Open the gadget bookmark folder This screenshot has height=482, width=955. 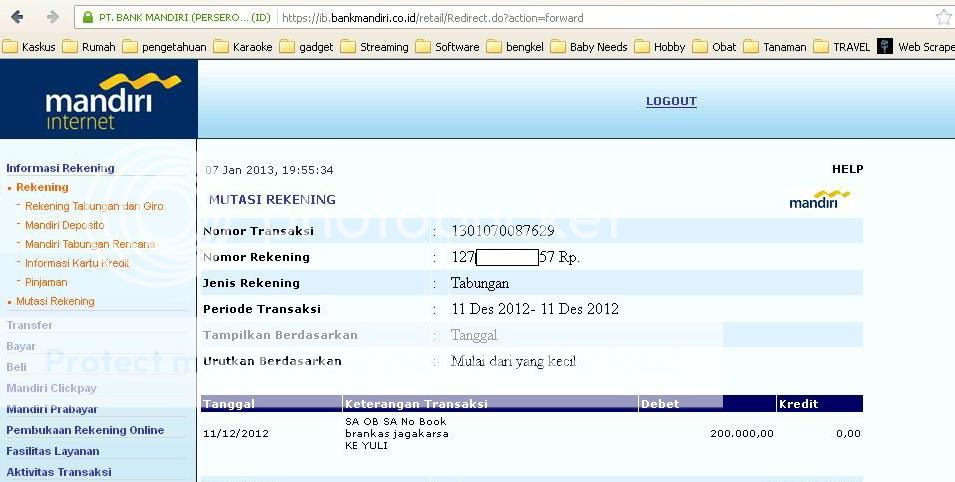306,47
